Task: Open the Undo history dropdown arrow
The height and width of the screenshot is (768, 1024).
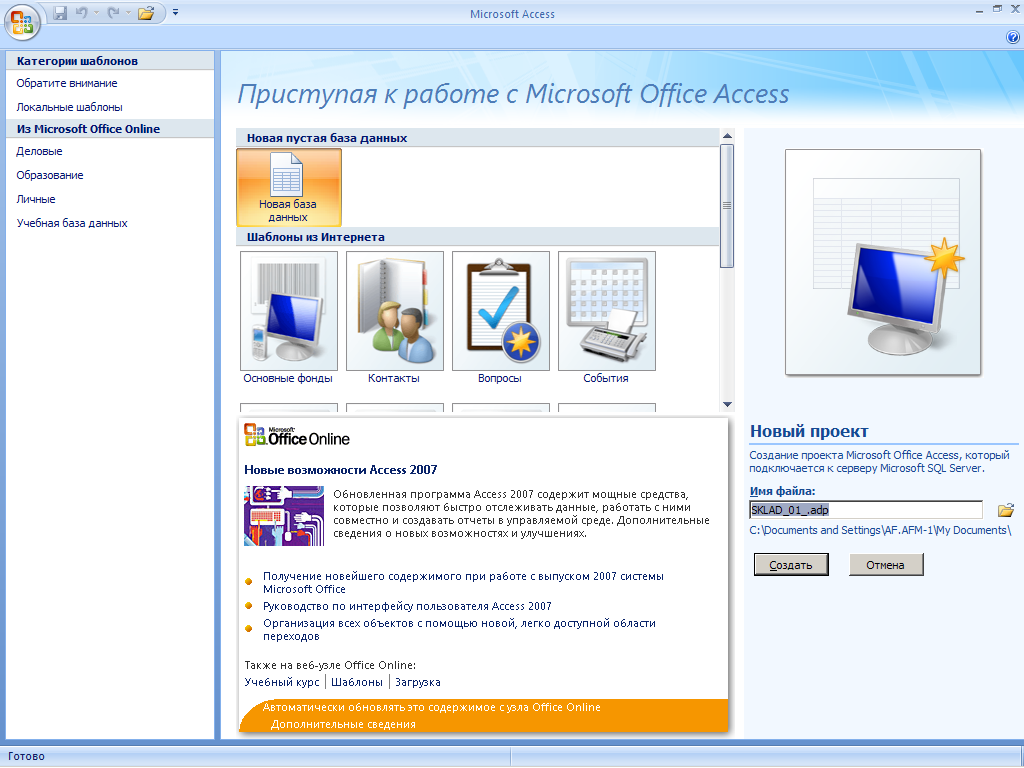Action: tap(95, 12)
